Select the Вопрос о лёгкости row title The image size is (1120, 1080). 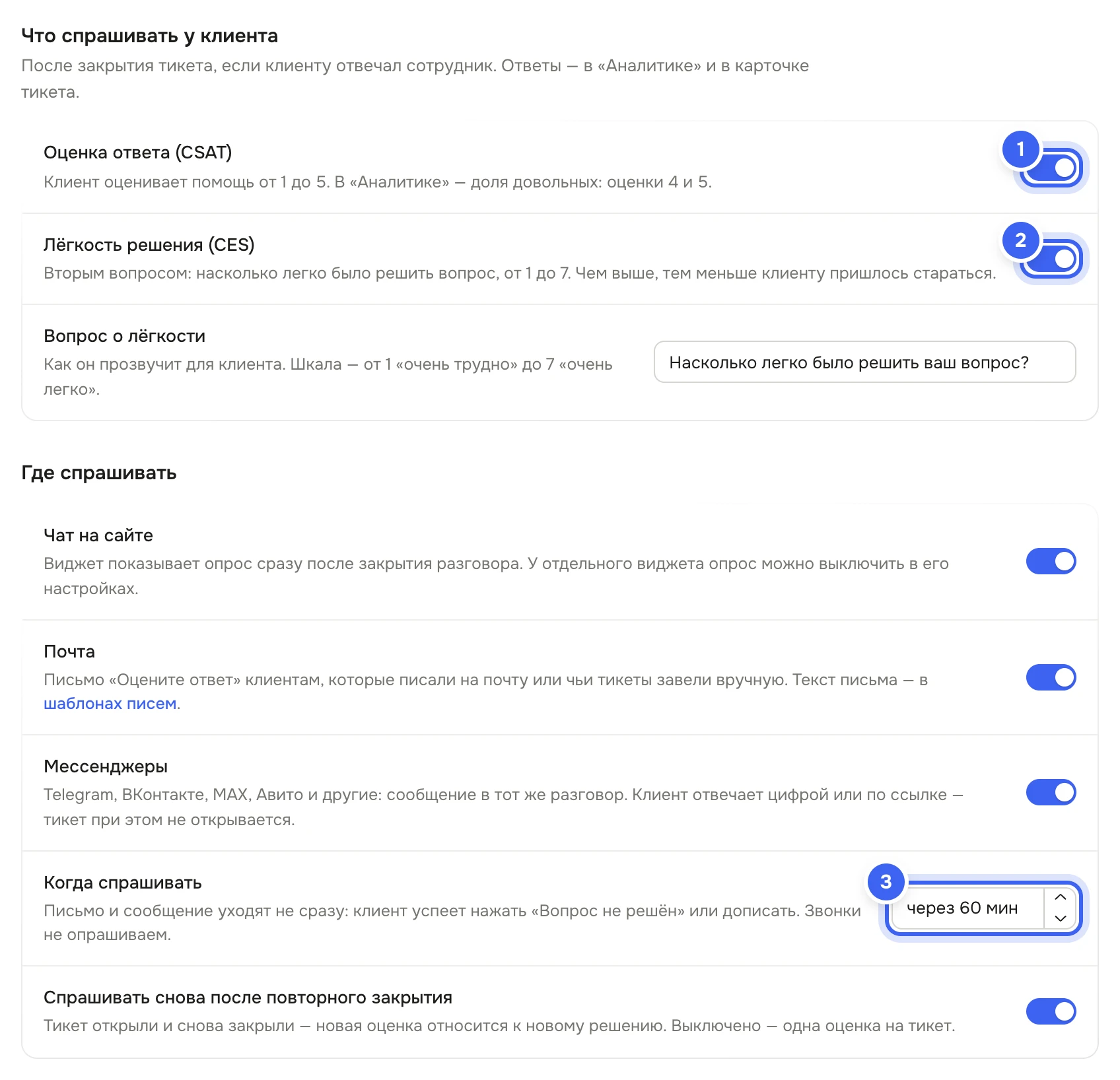tap(125, 336)
